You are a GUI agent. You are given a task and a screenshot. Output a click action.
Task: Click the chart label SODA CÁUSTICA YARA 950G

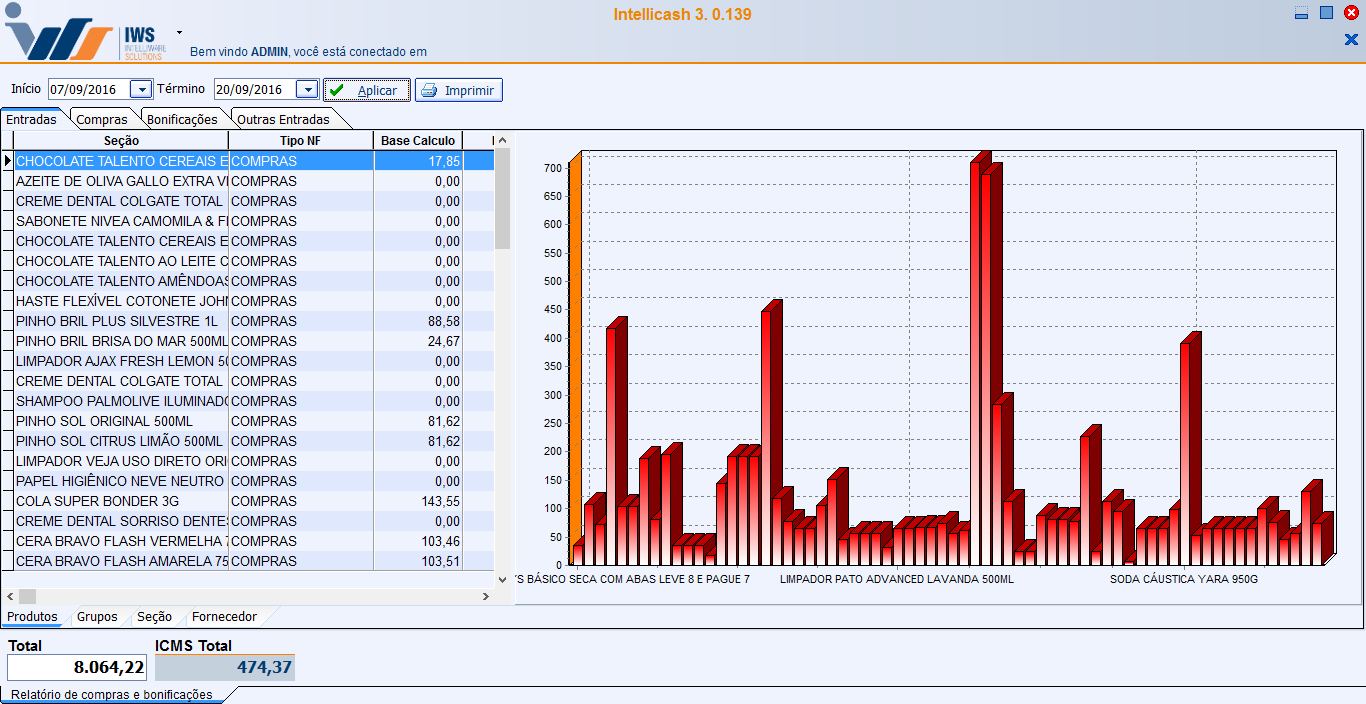pos(1184,579)
